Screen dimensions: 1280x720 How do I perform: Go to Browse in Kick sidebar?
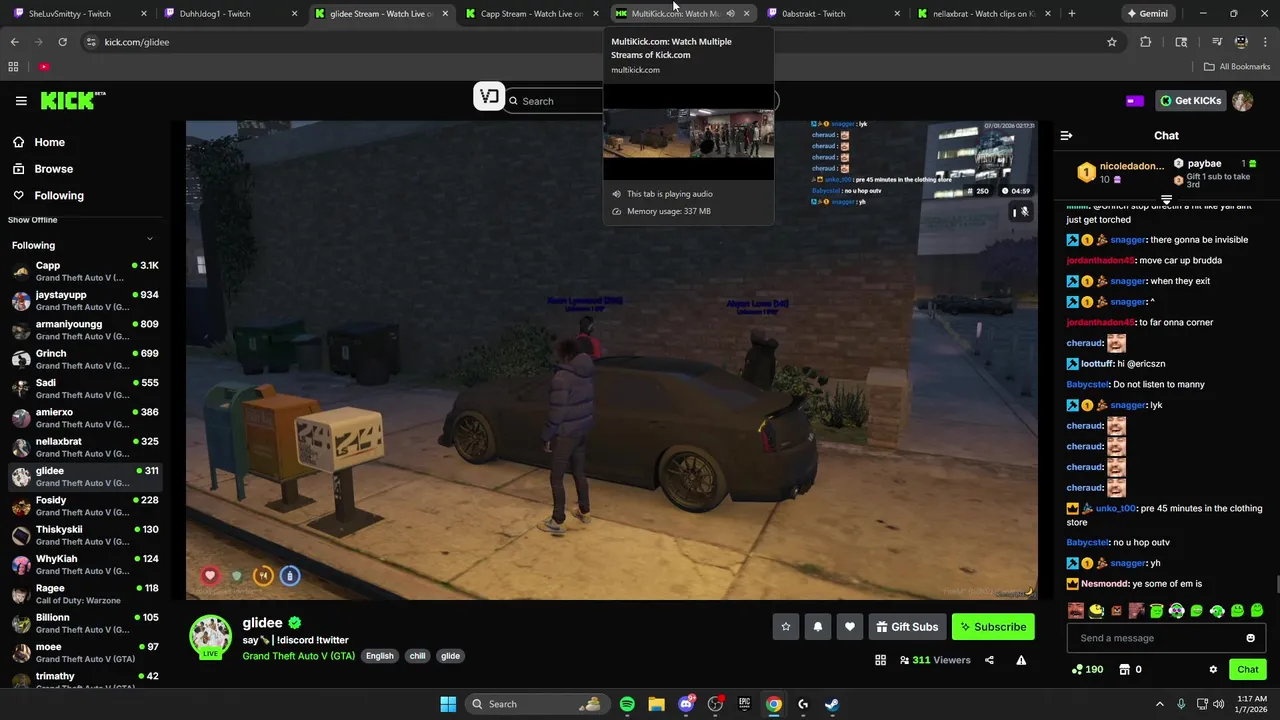point(53,169)
